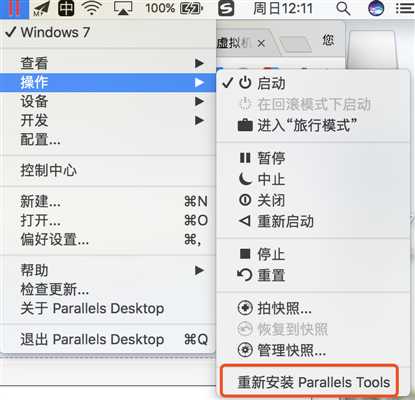Open Spotlight search magnifier icon
This screenshot has height=400, width=415.
343,8
